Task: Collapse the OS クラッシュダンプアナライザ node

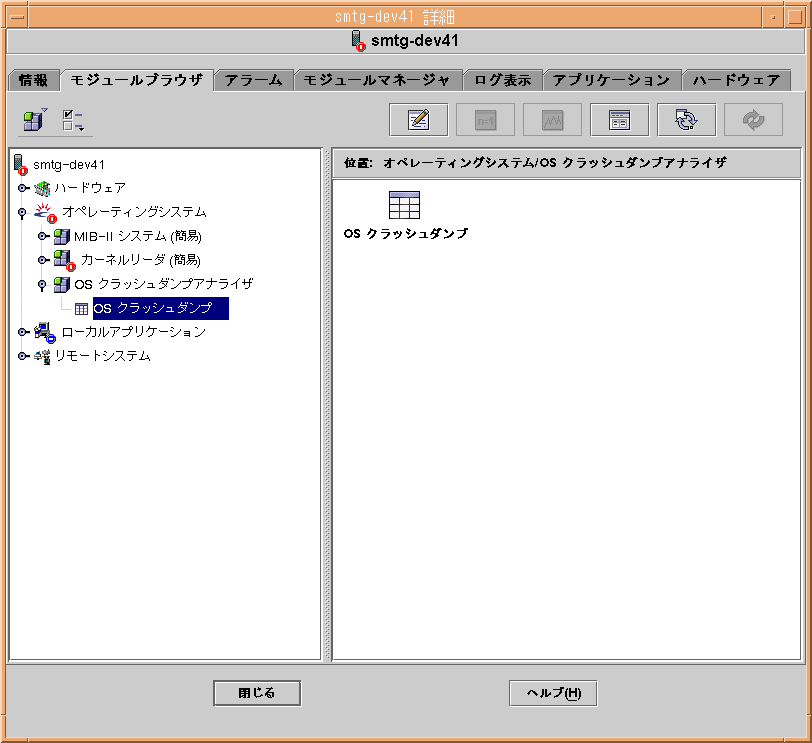Action: tap(40, 284)
